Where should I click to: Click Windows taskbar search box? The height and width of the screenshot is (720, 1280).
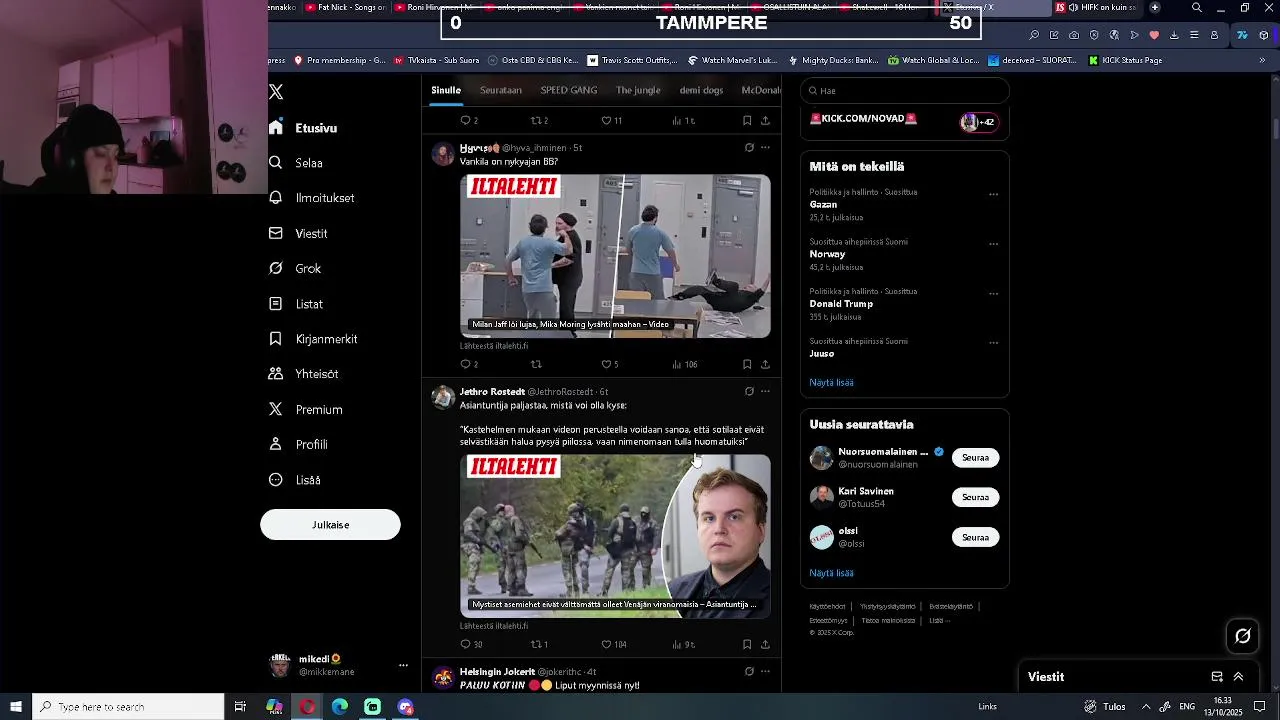pyautogui.click(x=128, y=707)
